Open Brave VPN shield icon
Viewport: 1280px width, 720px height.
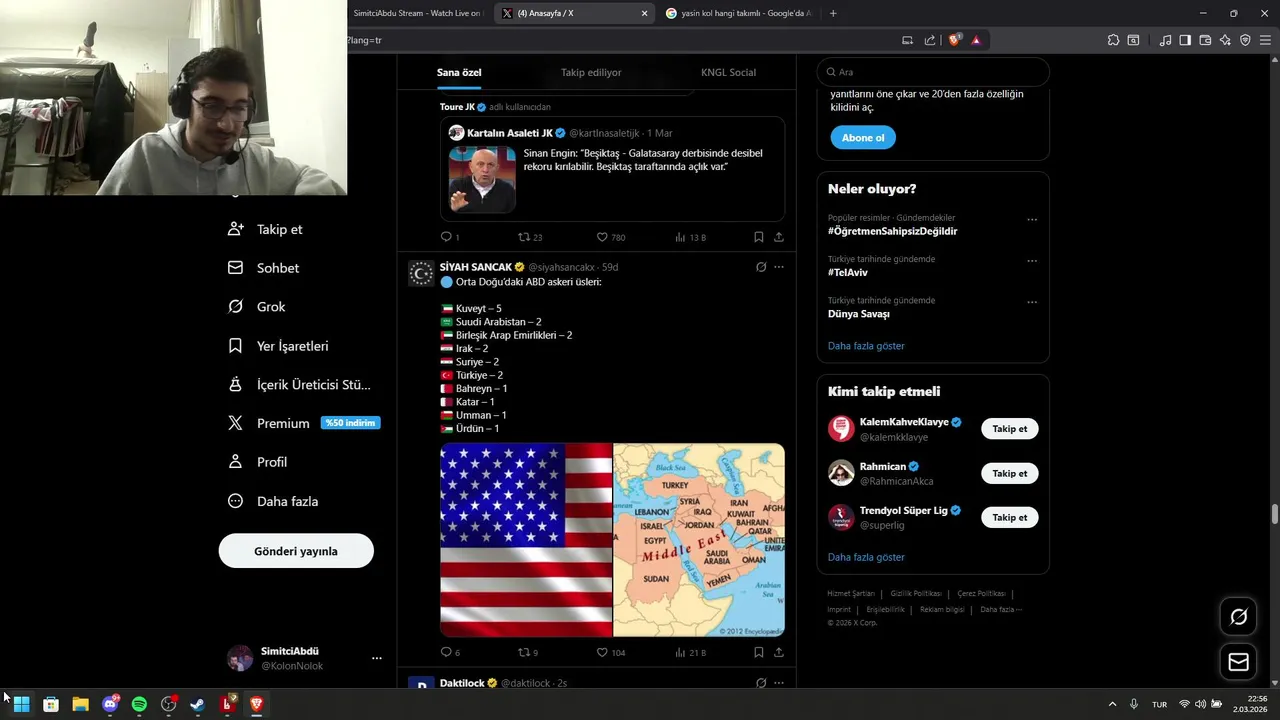coord(1245,40)
